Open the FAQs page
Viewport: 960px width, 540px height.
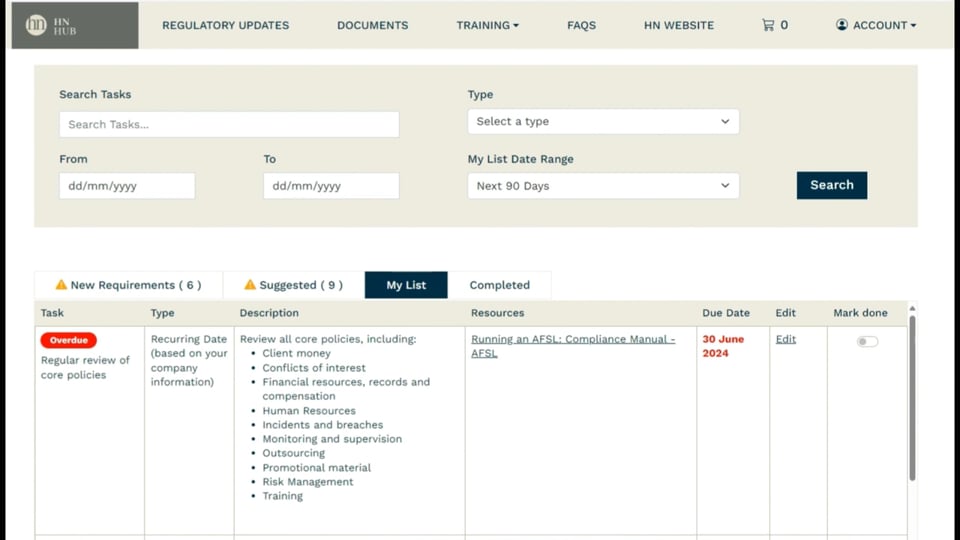pyautogui.click(x=581, y=25)
